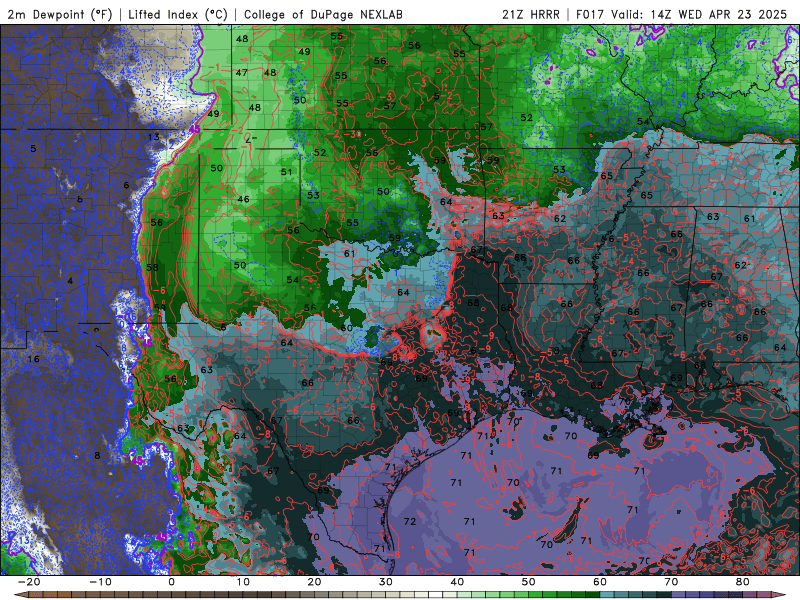
Task: Click the '51' dewpoint value on map
Action: click(286, 172)
